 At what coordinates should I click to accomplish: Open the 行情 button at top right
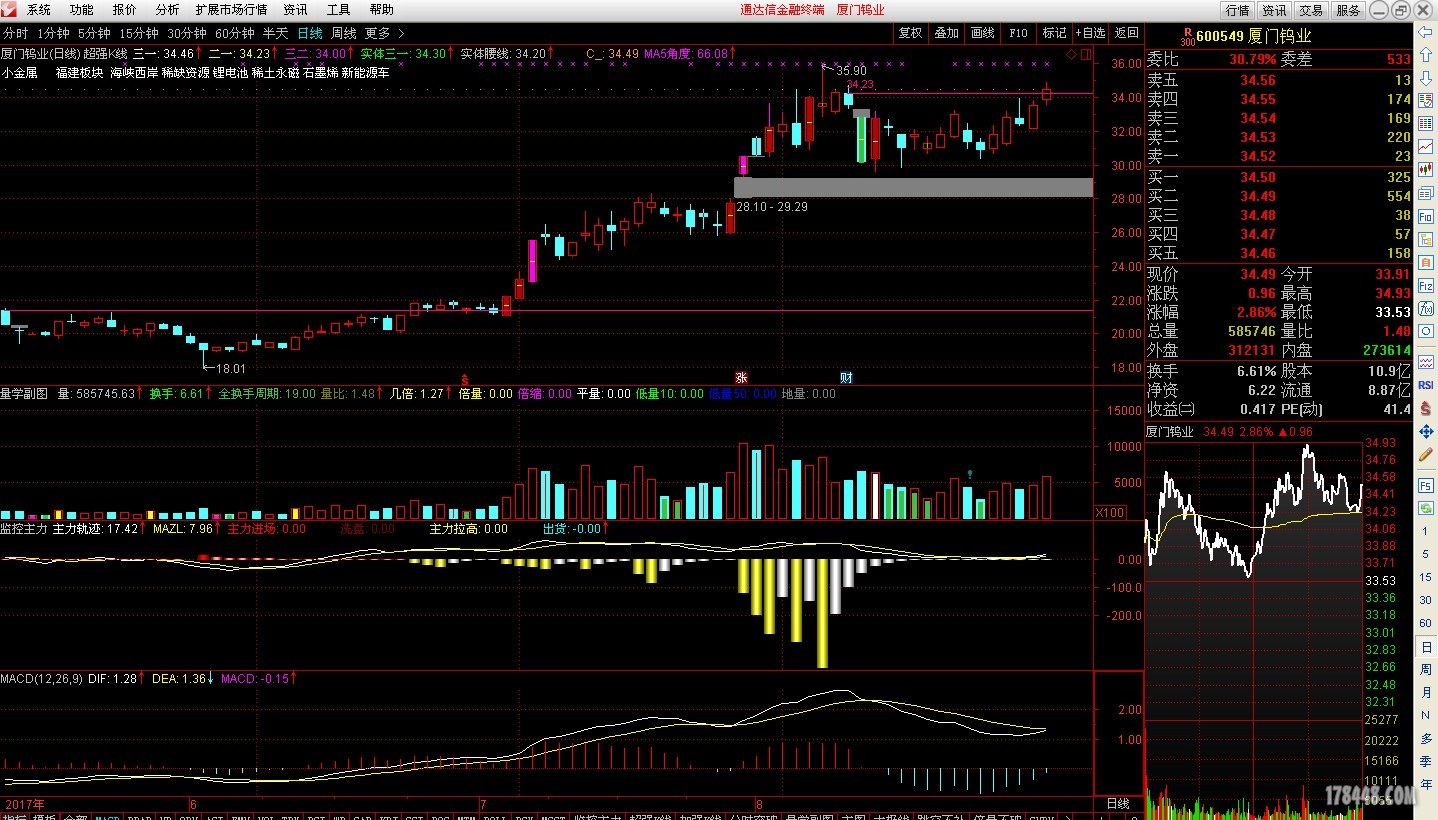click(x=1237, y=10)
